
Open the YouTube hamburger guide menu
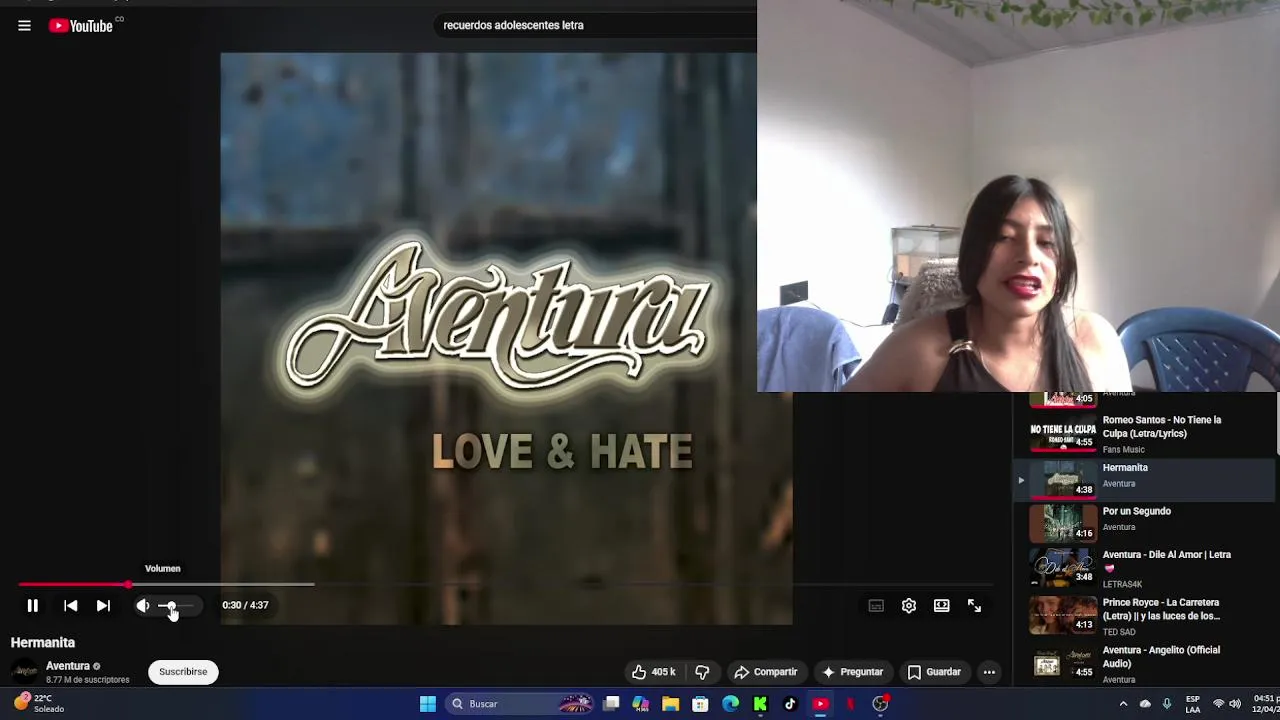click(24, 26)
